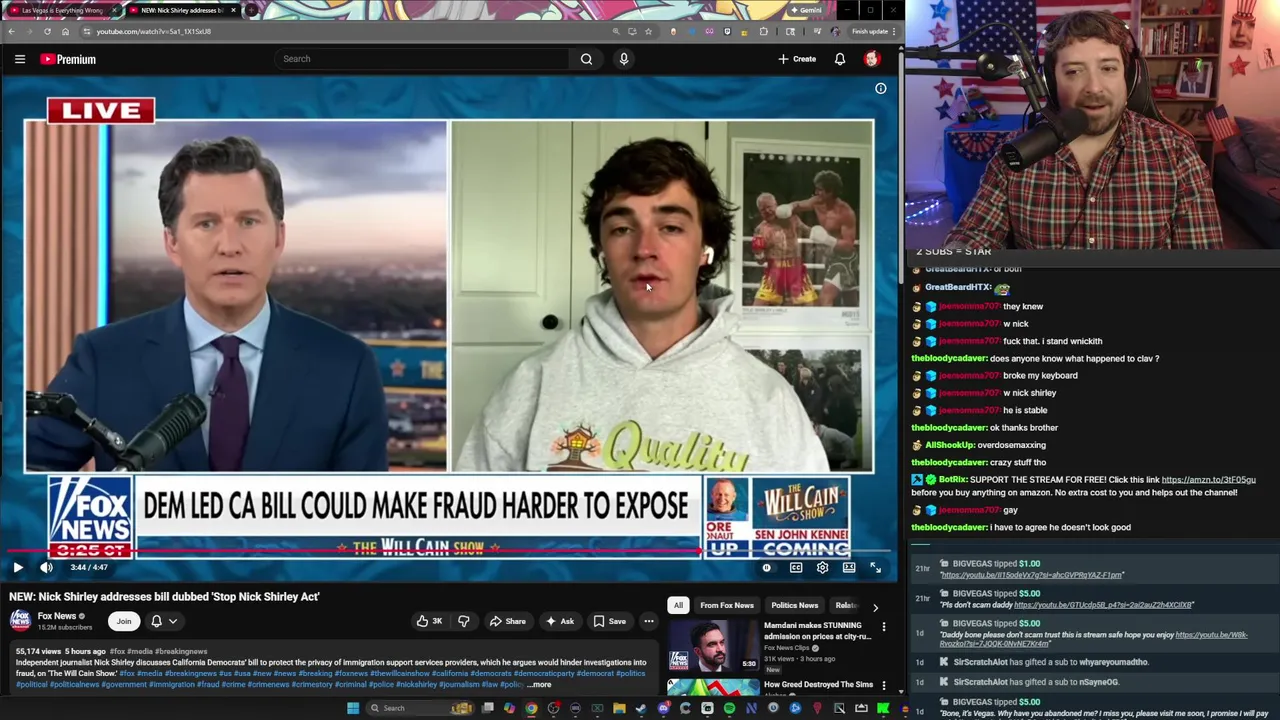The image size is (1280, 720).
Task: Open the subscription notification bell dropdown
Action: pyautogui.click(x=164, y=621)
